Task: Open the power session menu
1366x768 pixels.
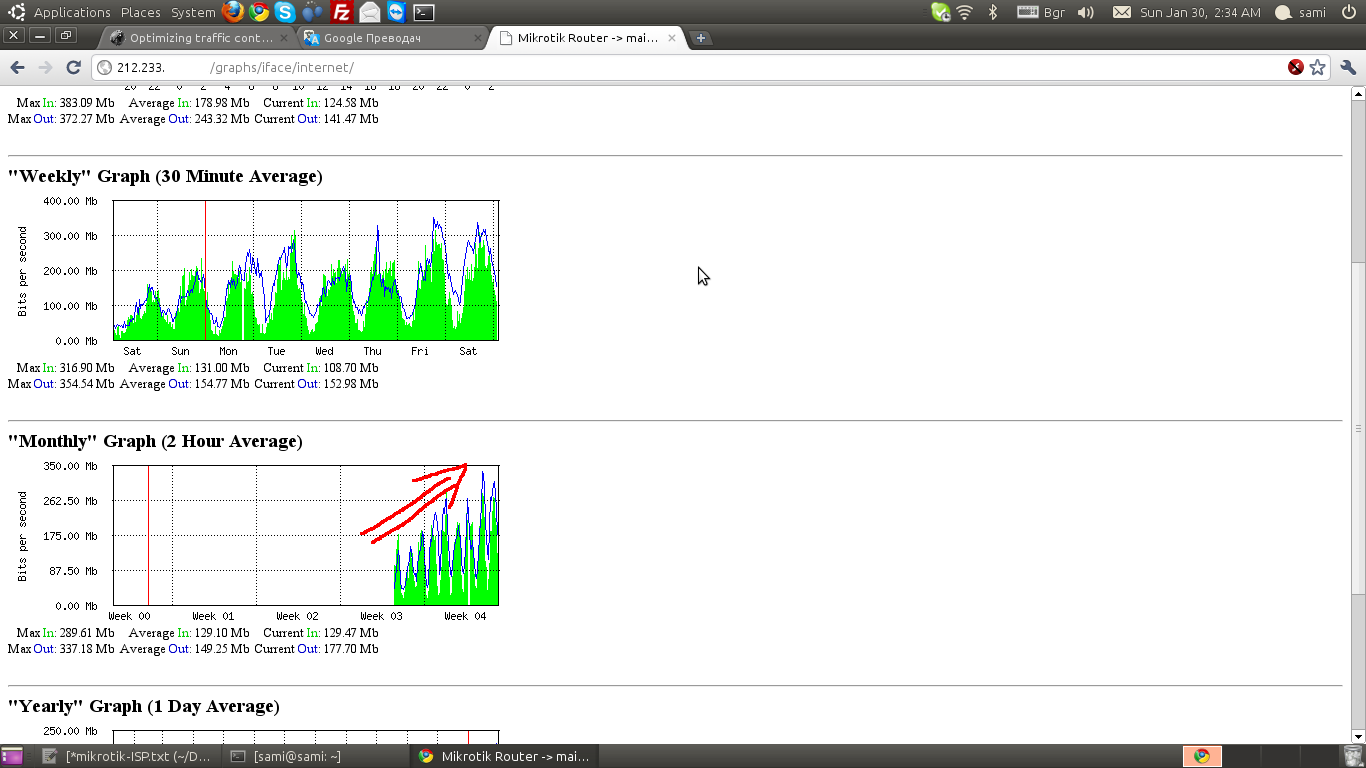Action: pos(1349,12)
